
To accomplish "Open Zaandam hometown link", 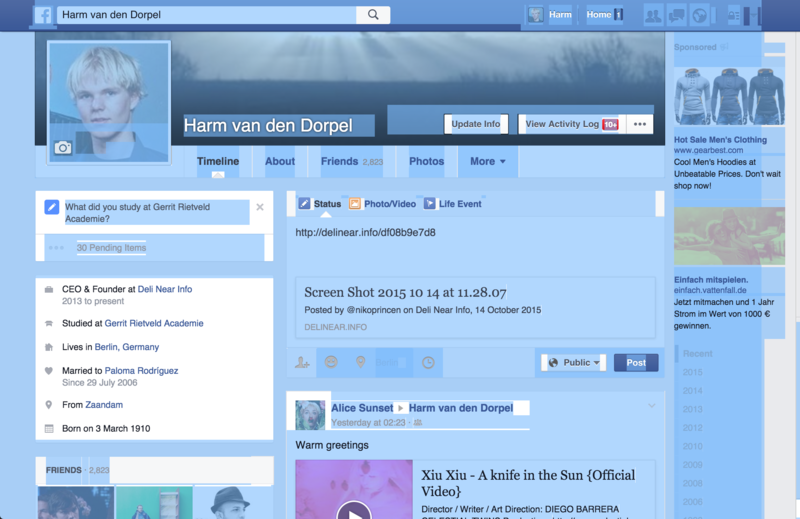I will [x=104, y=405].
